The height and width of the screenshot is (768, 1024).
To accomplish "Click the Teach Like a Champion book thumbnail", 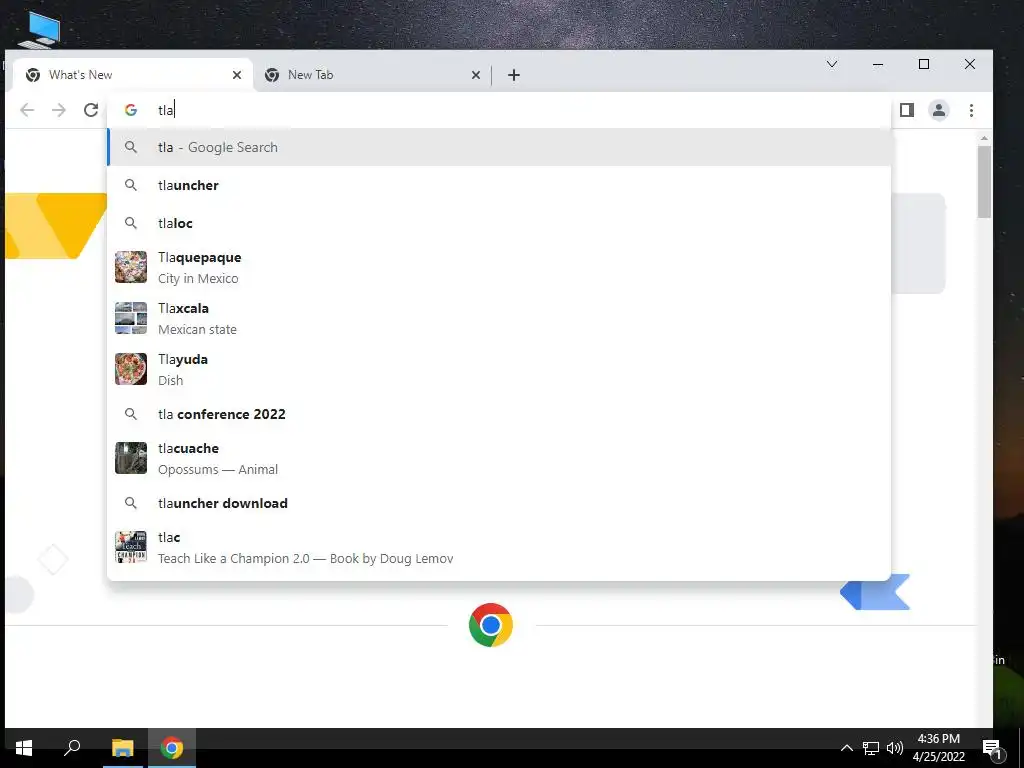I will [131, 547].
